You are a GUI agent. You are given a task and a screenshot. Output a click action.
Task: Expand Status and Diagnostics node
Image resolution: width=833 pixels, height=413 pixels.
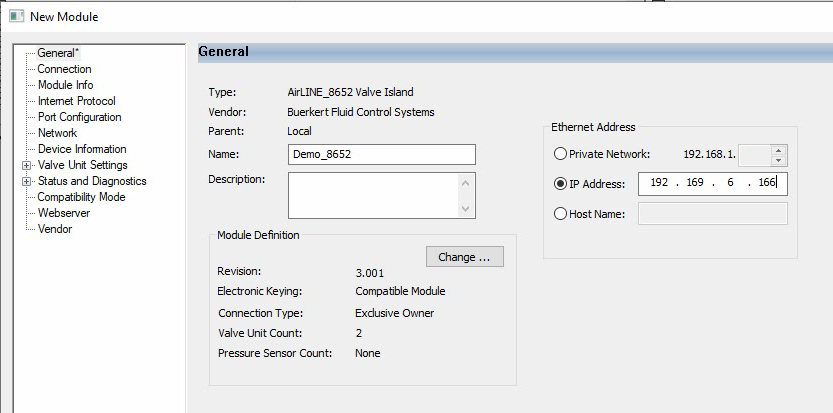pyautogui.click(x=26, y=181)
